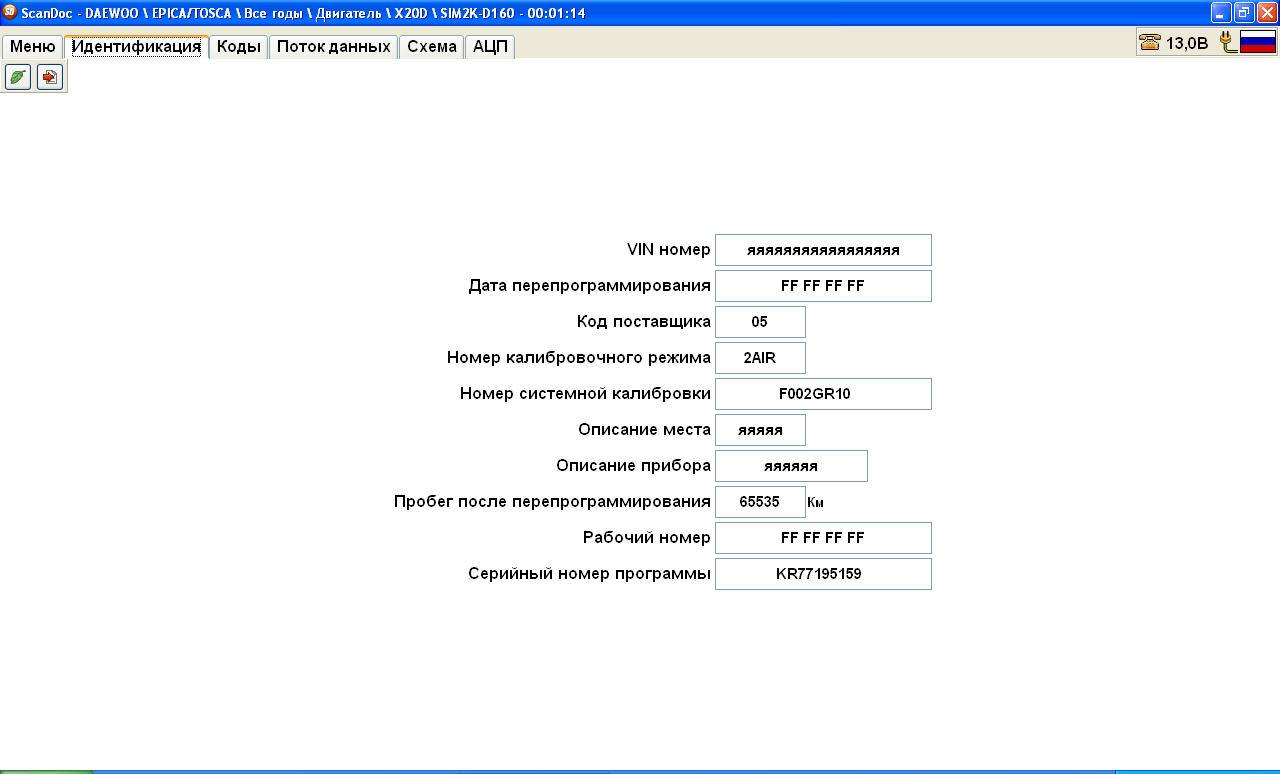Screen dimensions: 1280x774
Task: Click the VIN номер value field
Action: click(823, 250)
